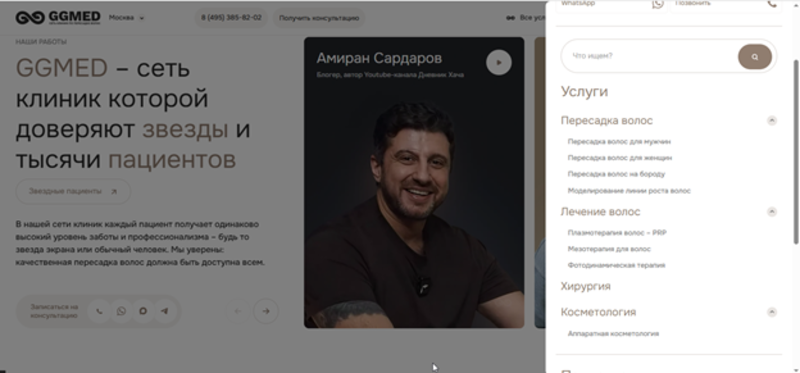Open the Мезотерапия для волос link

(x=609, y=249)
